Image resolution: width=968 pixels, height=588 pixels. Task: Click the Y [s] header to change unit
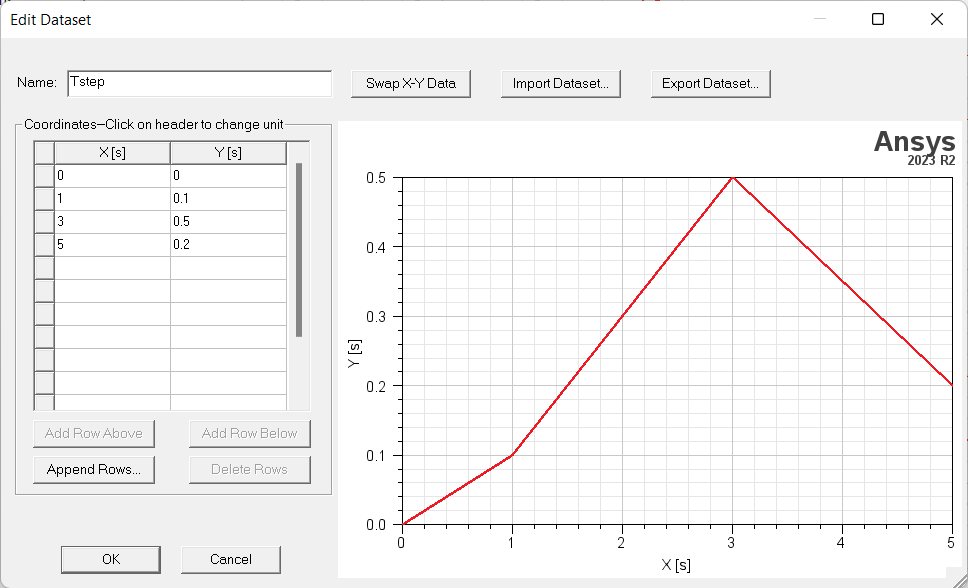[x=228, y=152]
